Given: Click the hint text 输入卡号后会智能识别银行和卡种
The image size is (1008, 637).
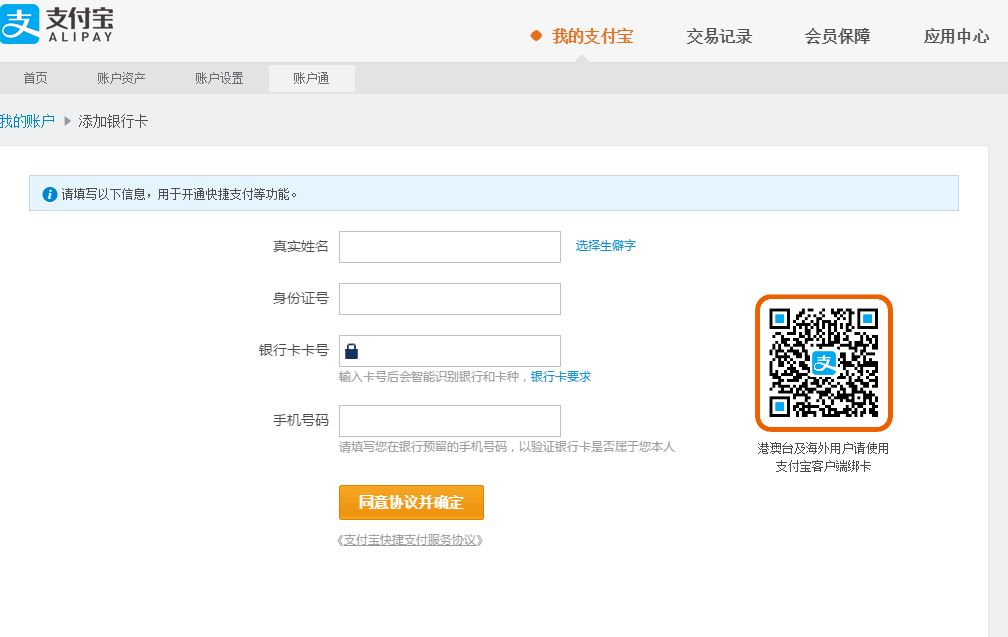Looking at the screenshot, I should point(429,377).
